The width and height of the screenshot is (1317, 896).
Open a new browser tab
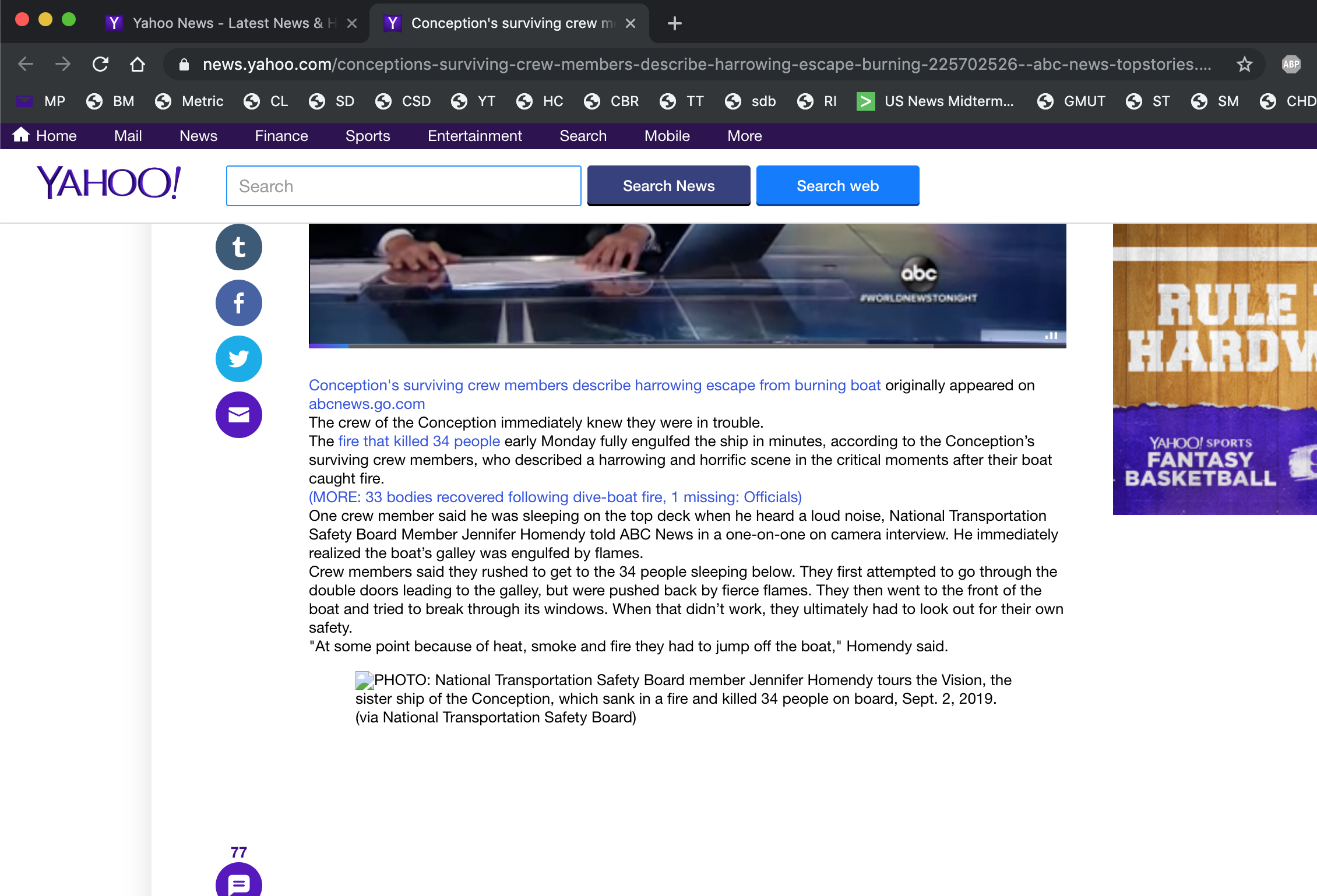pos(675,23)
